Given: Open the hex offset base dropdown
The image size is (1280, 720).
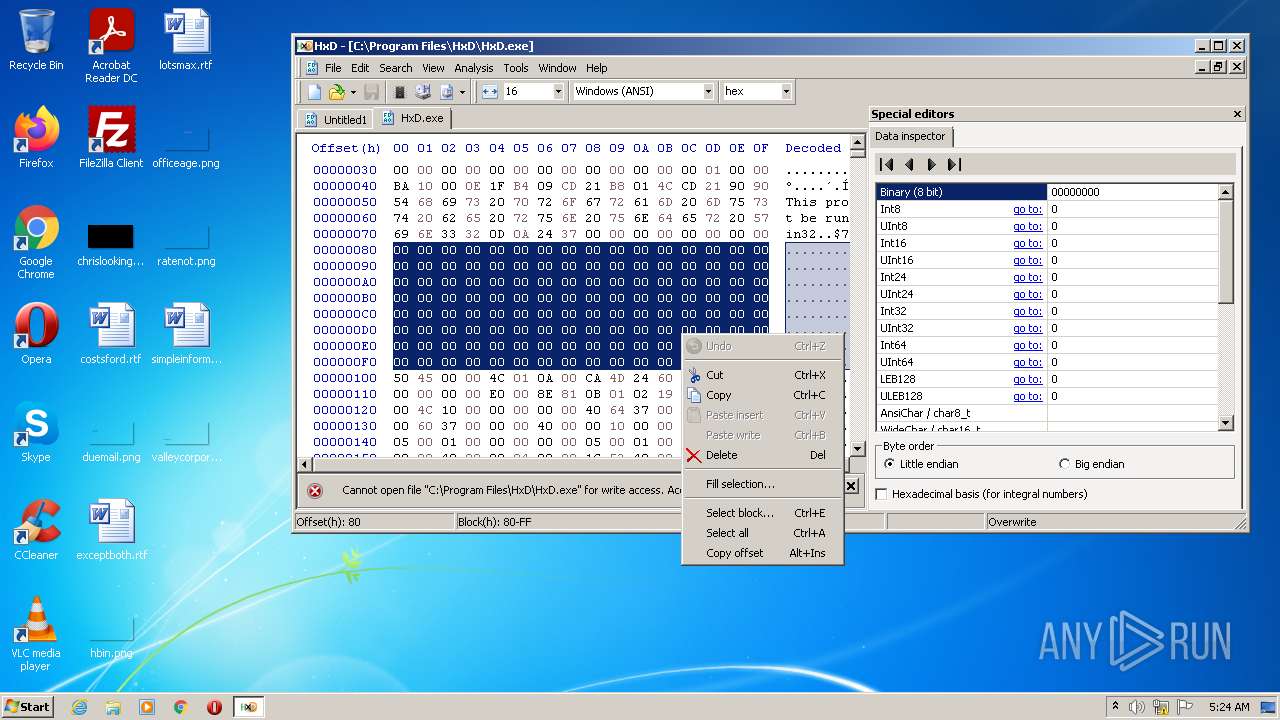Looking at the screenshot, I should [786, 91].
